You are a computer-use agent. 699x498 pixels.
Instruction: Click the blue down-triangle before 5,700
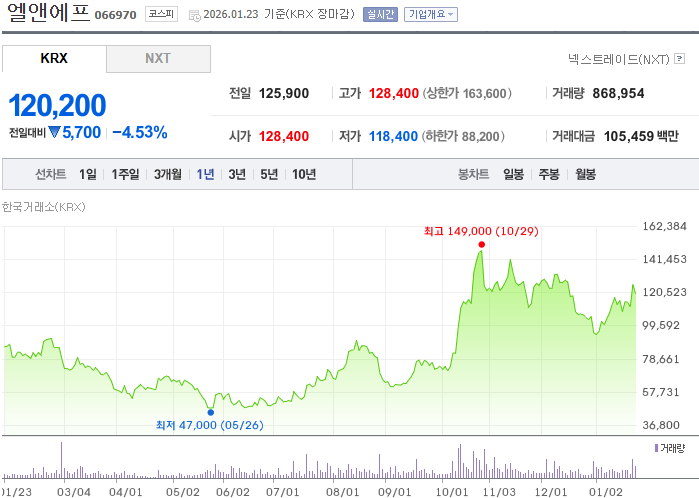pyautogui.click(x=54, y=132)
